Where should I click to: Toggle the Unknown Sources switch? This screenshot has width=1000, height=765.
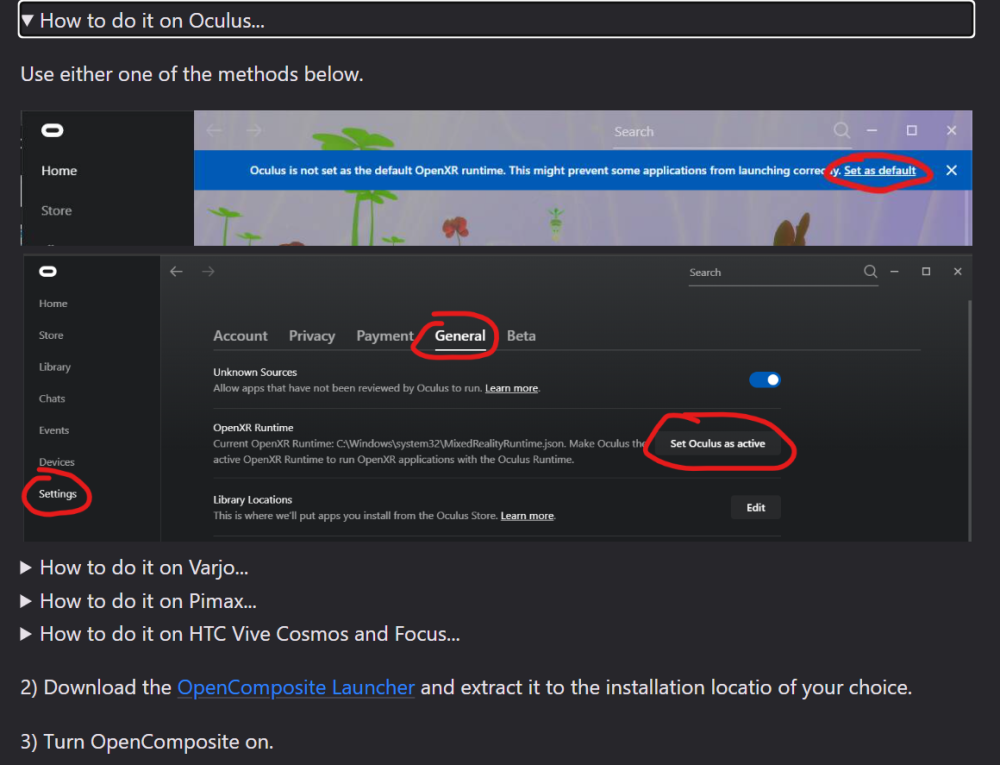click(764, 380)
